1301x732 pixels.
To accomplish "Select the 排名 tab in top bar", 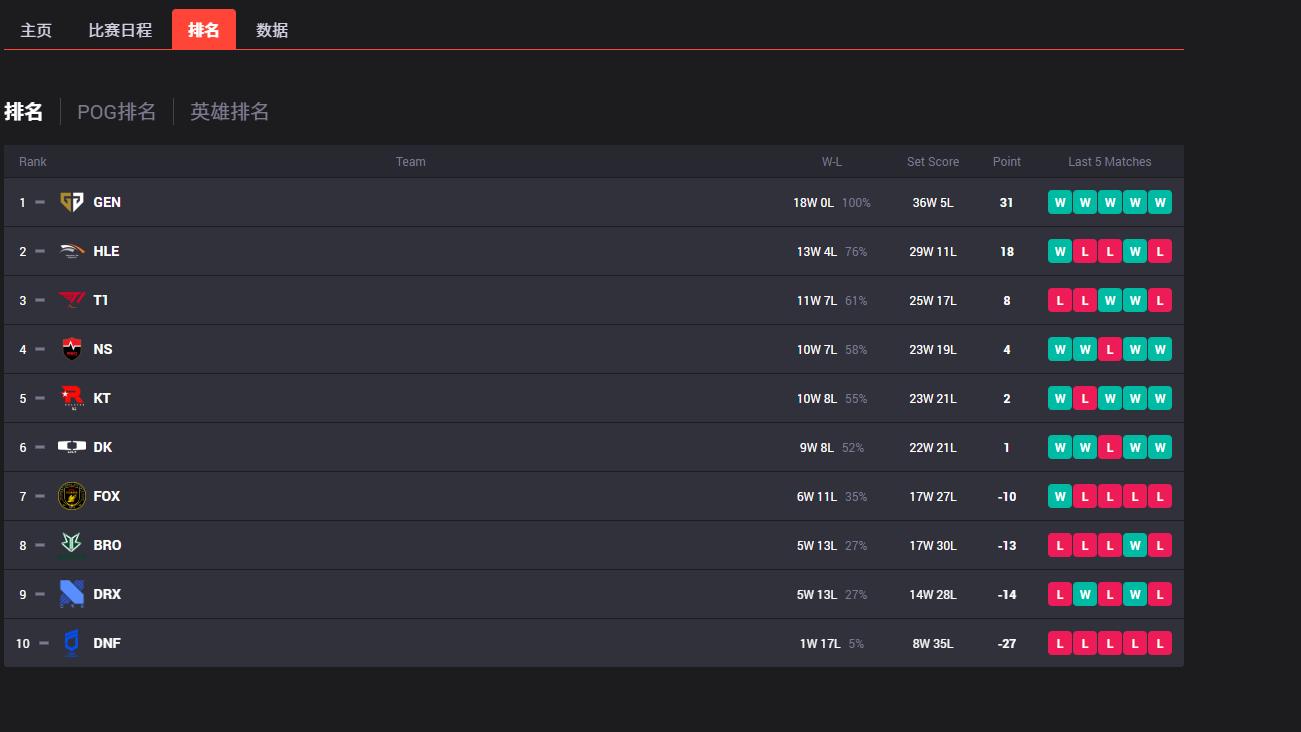I will point(204,30).
